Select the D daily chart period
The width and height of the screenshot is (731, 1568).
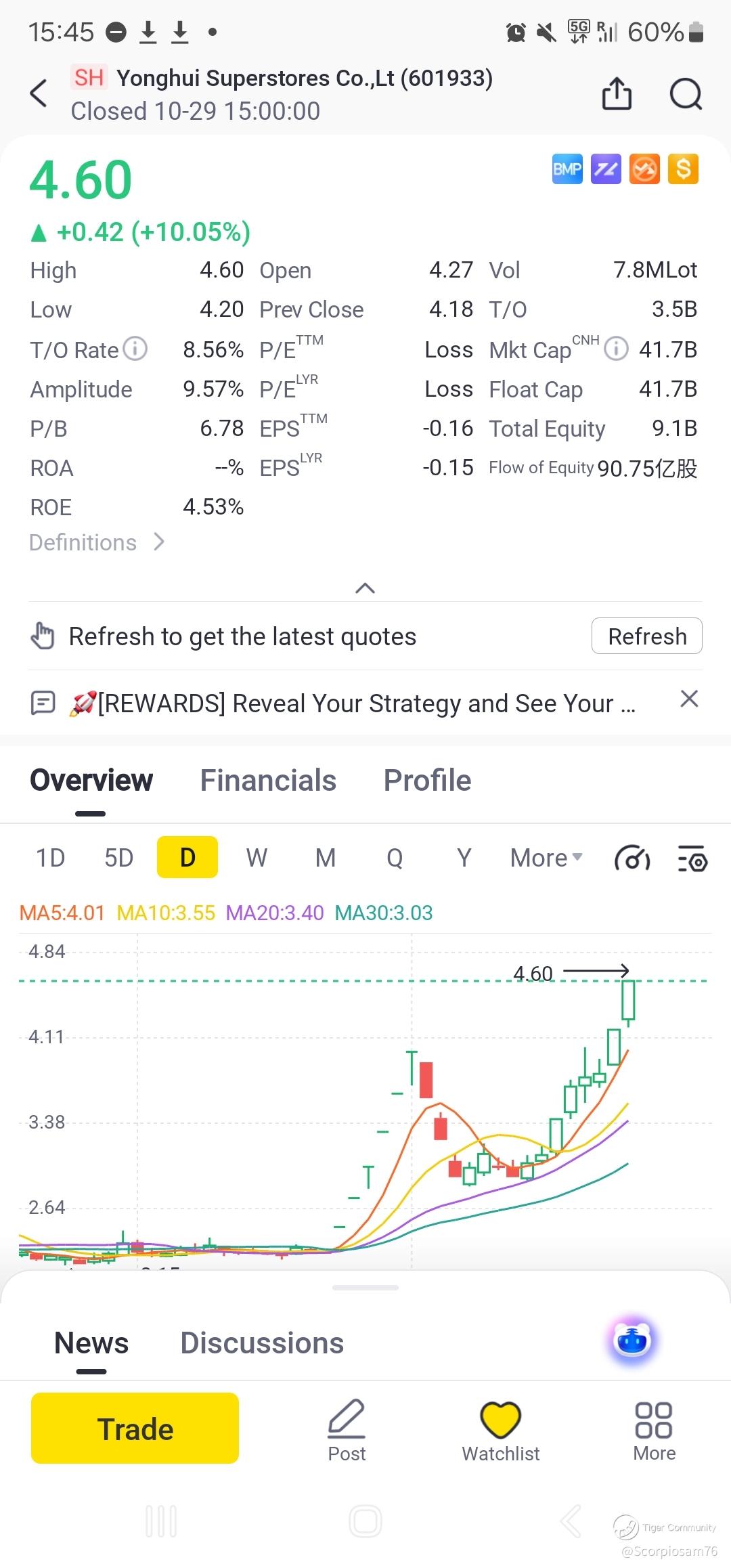coord(187,858)
